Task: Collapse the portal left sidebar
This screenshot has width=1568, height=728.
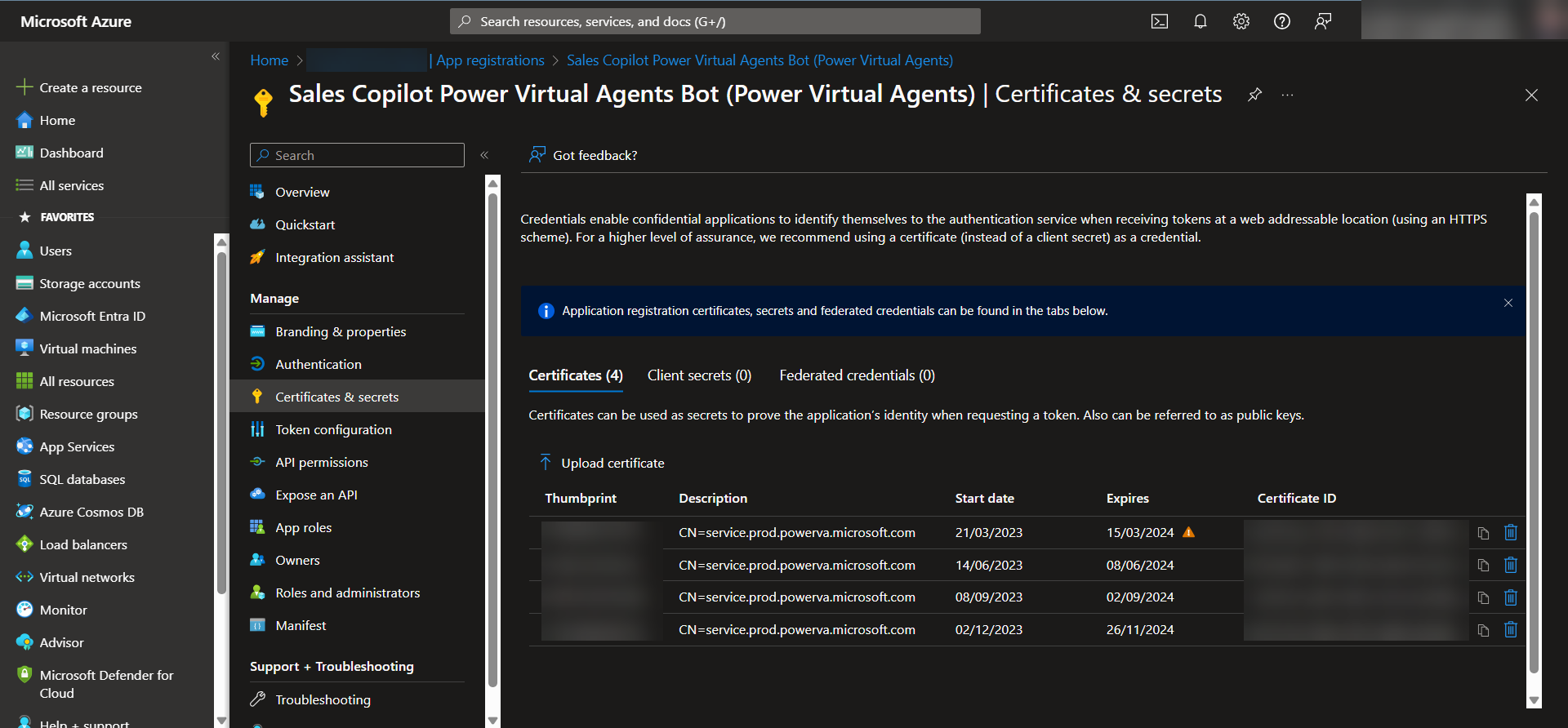Action: 216,56
